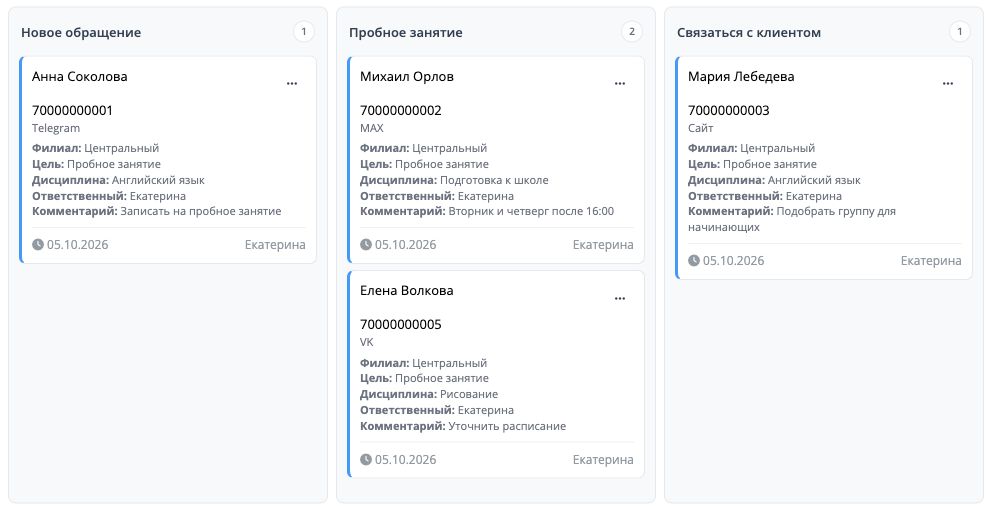This screenshot has width=990, height=510.
Task: Click Ответственный: Екатерина on Анна Соколова card
Action: coord(109,196)
